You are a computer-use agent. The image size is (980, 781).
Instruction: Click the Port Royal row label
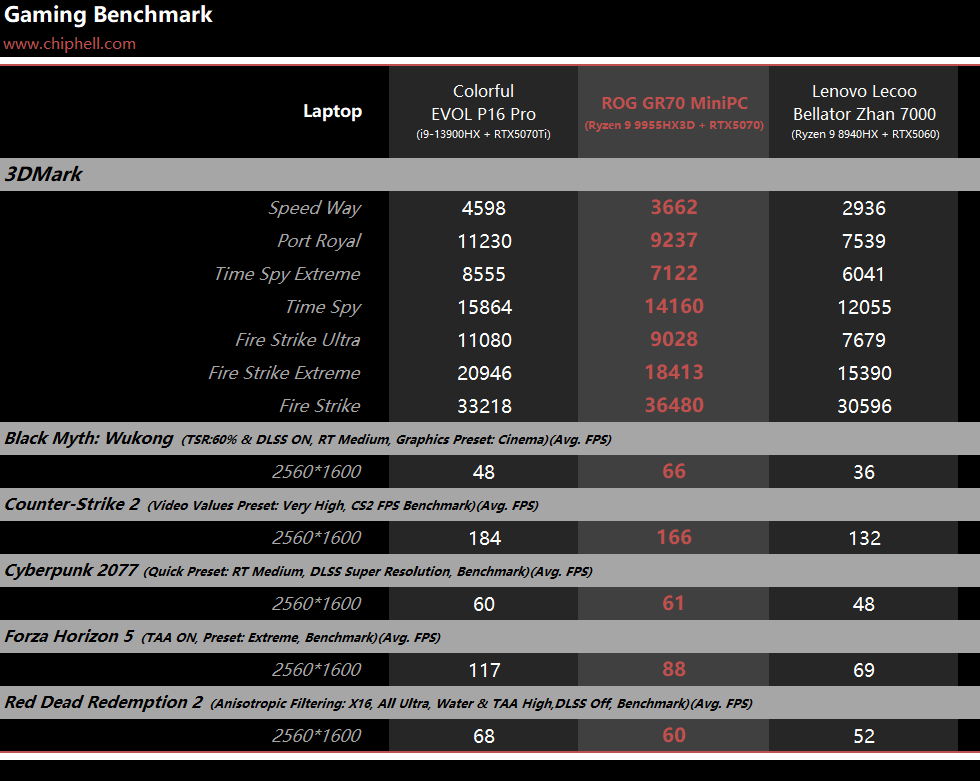point(319,241)
